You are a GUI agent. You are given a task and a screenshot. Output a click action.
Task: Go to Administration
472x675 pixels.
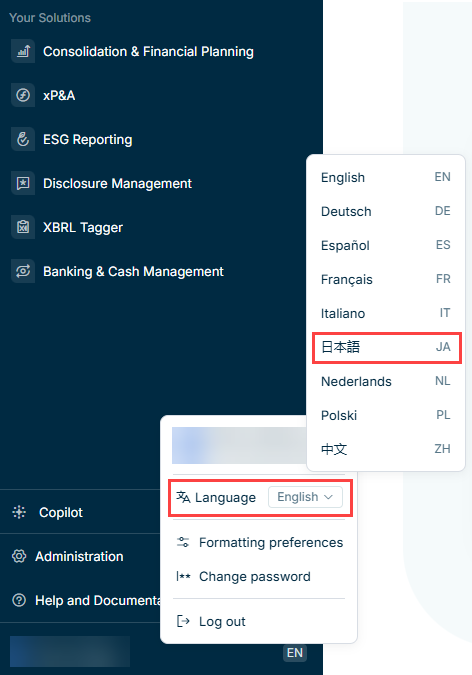79,556
